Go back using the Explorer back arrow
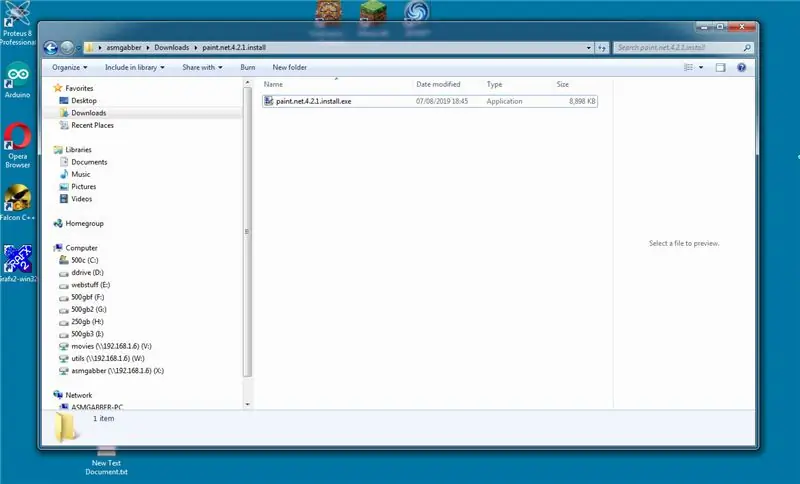The height and width of the screenshot is (484, 800). (51, 48)
